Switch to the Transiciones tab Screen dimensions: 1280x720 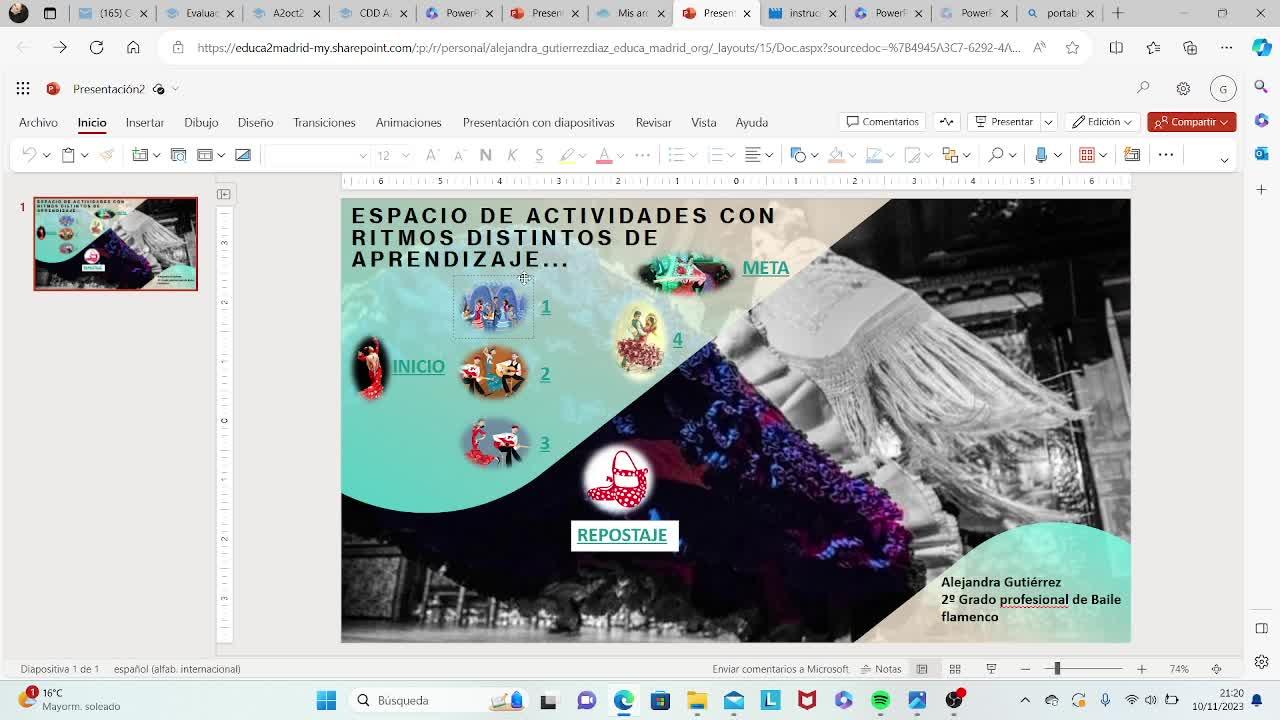tap(324, 122)
